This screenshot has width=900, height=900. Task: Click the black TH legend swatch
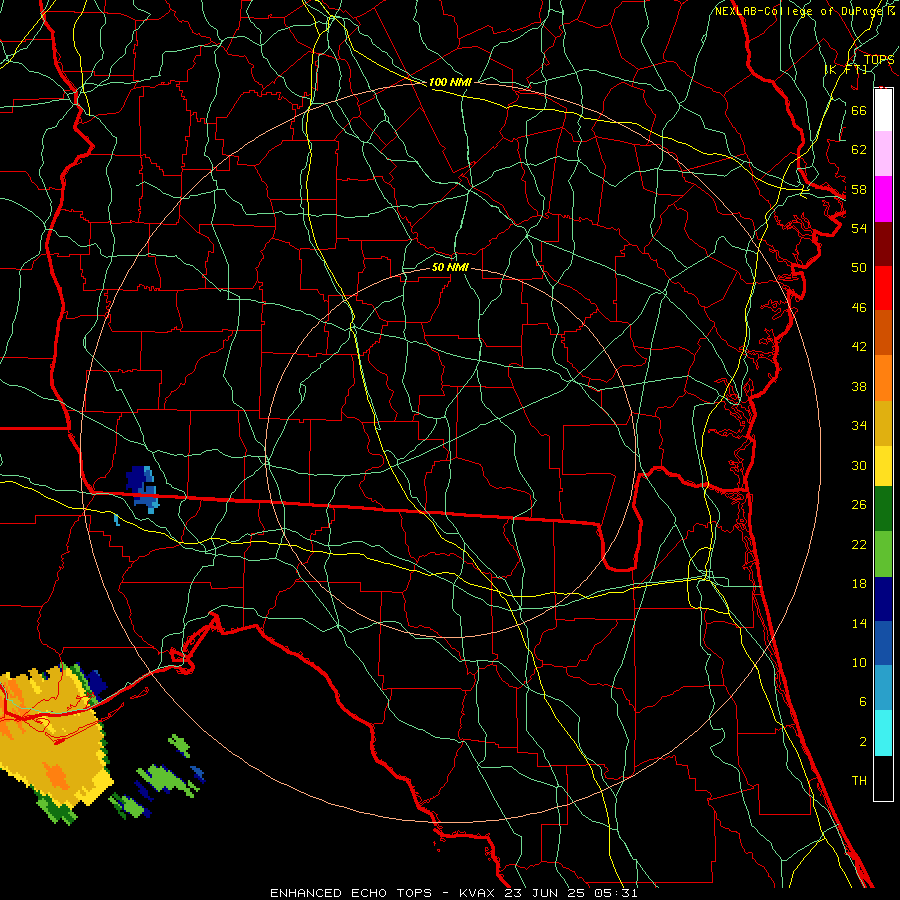(x=883, y=778)
